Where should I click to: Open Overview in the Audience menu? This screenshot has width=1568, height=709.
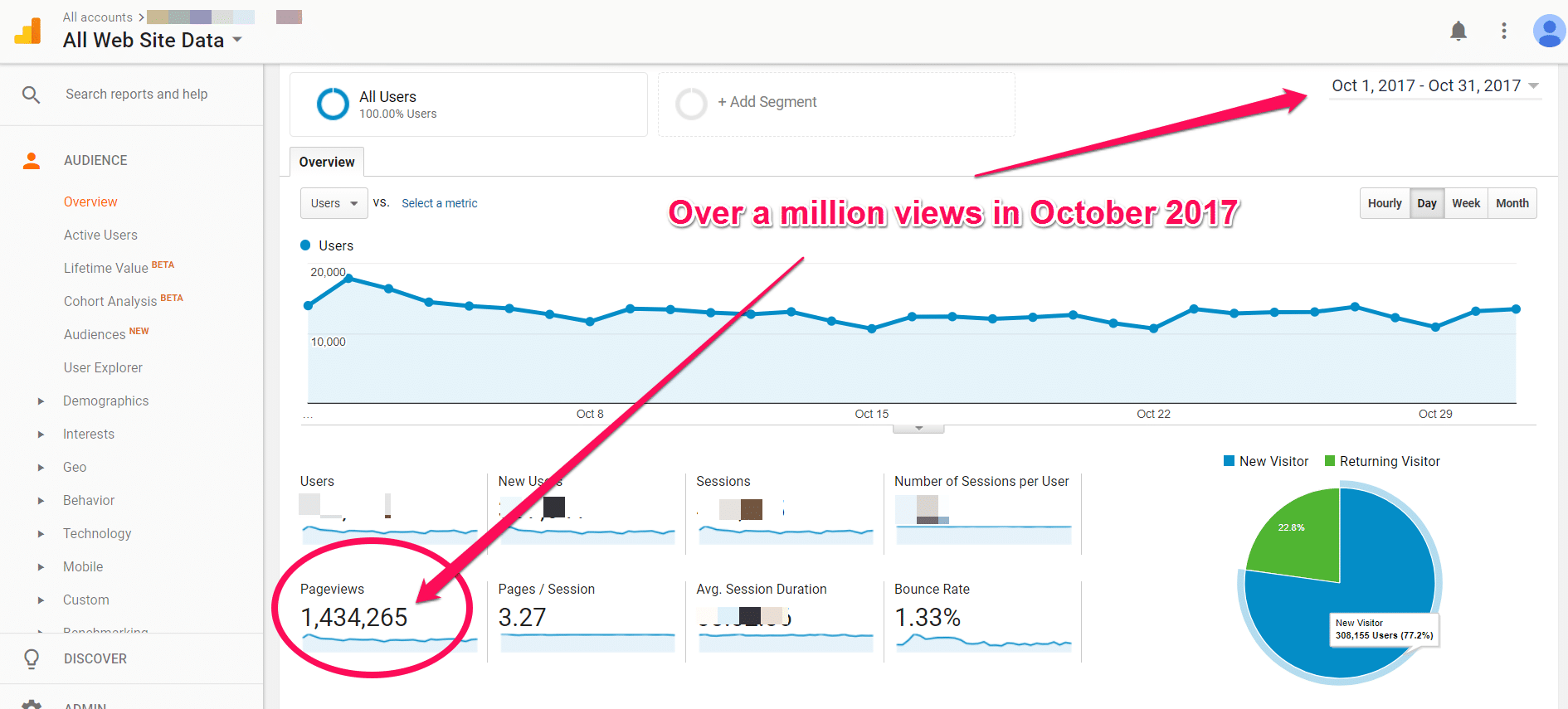pyautogui.click(x=90, y=202)
